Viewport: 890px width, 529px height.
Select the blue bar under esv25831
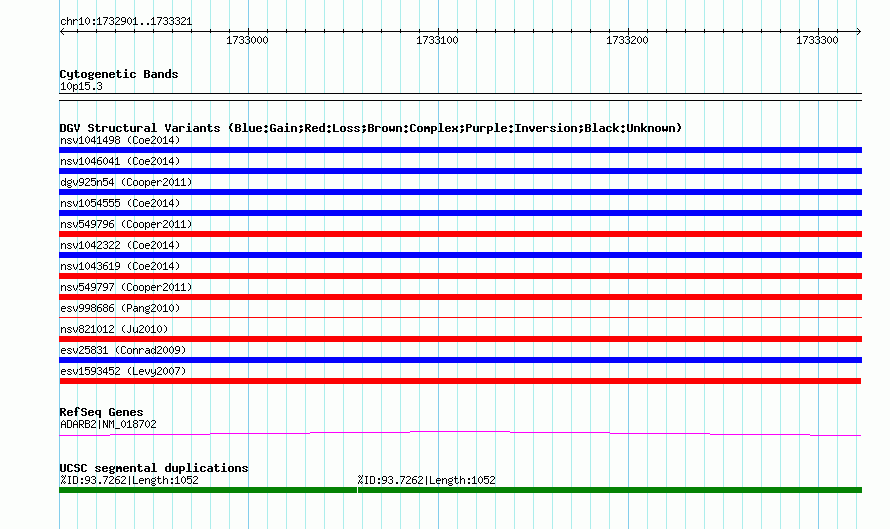pos(460,360)
